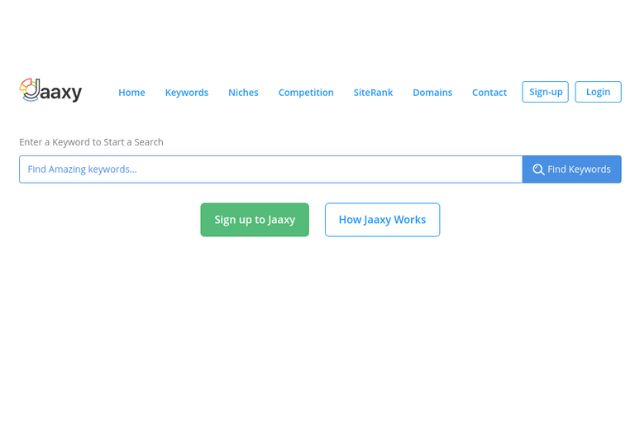Click the magnifying glass search icon
Image resolution: width=640 pixels, height=430 pixels.
click(538, 169)
